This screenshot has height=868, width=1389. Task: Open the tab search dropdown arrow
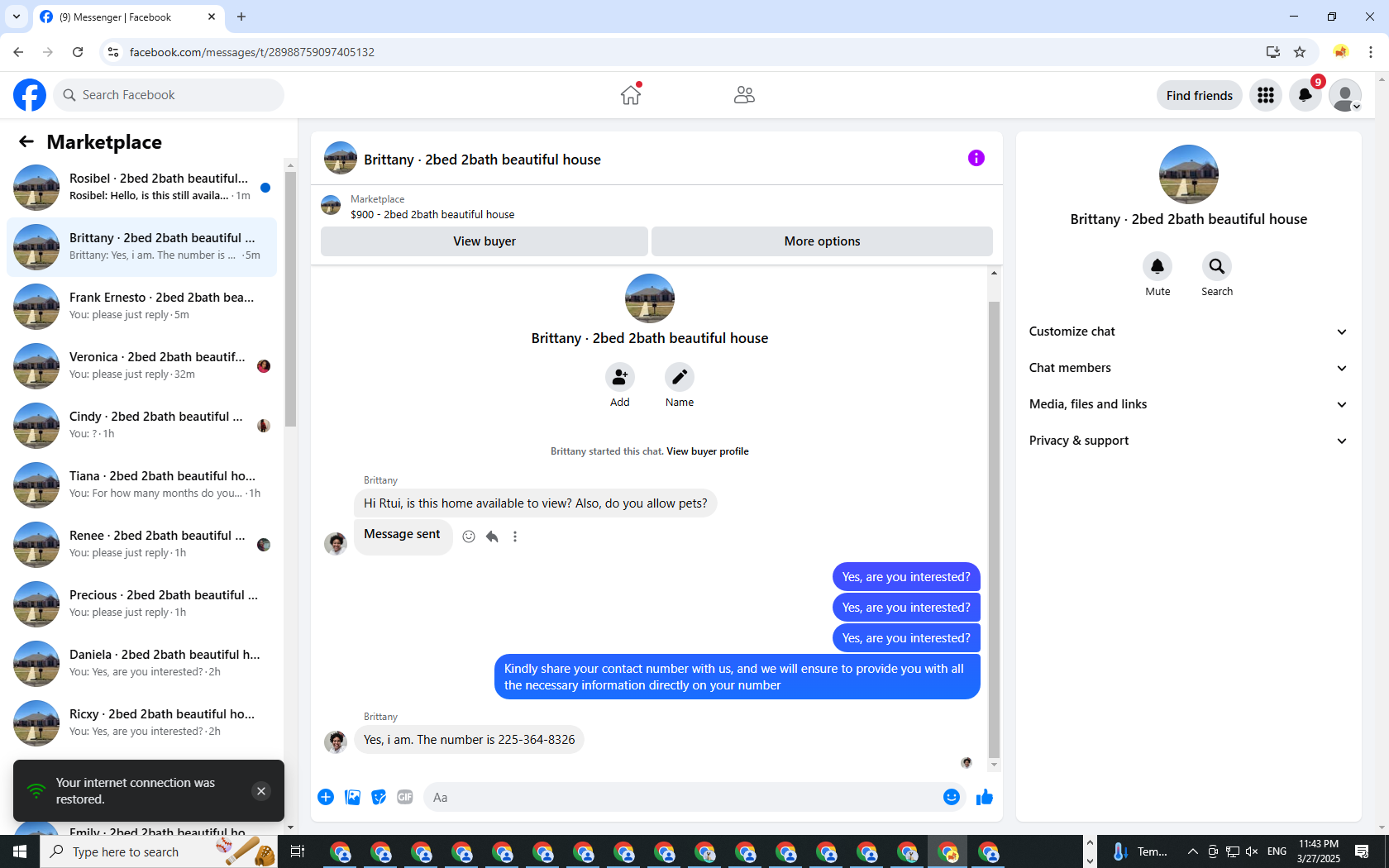[x=17, y=17]
